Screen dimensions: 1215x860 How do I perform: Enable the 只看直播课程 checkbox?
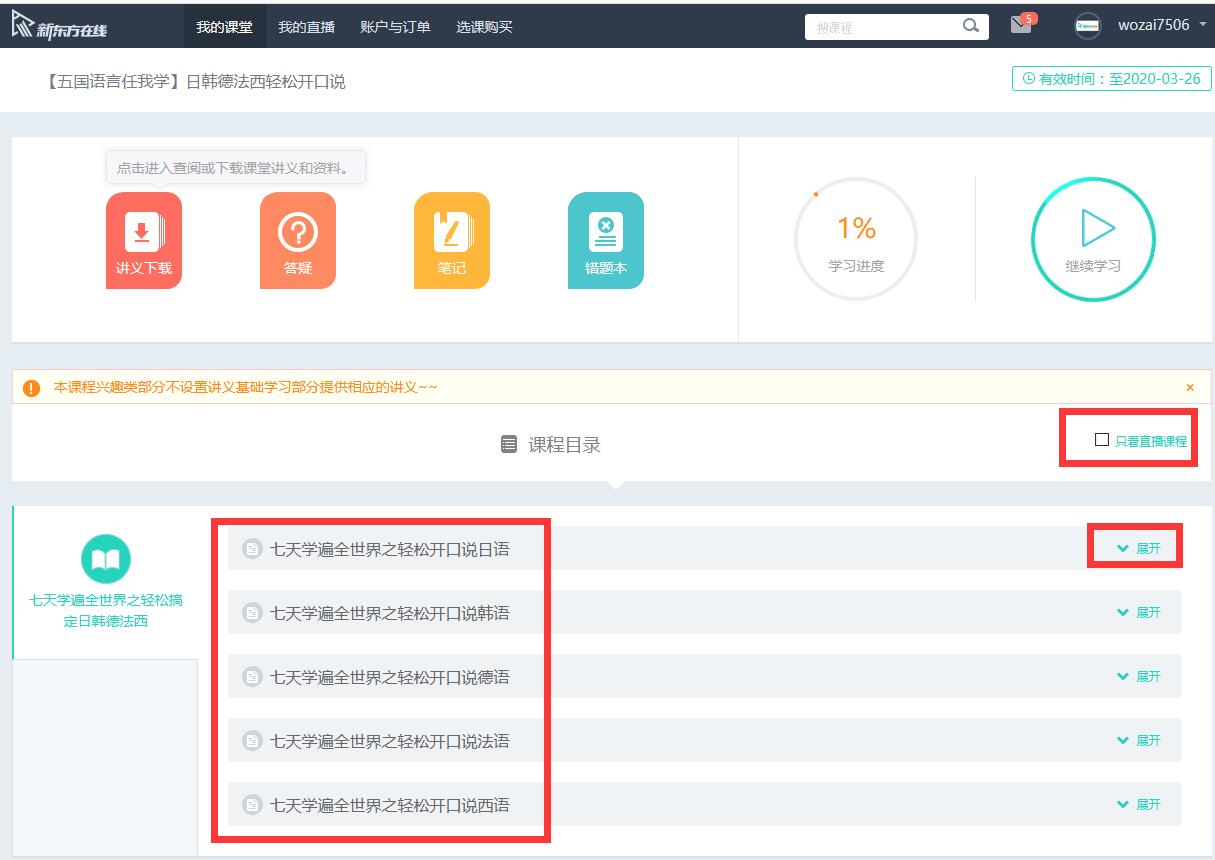point(1102,440)
